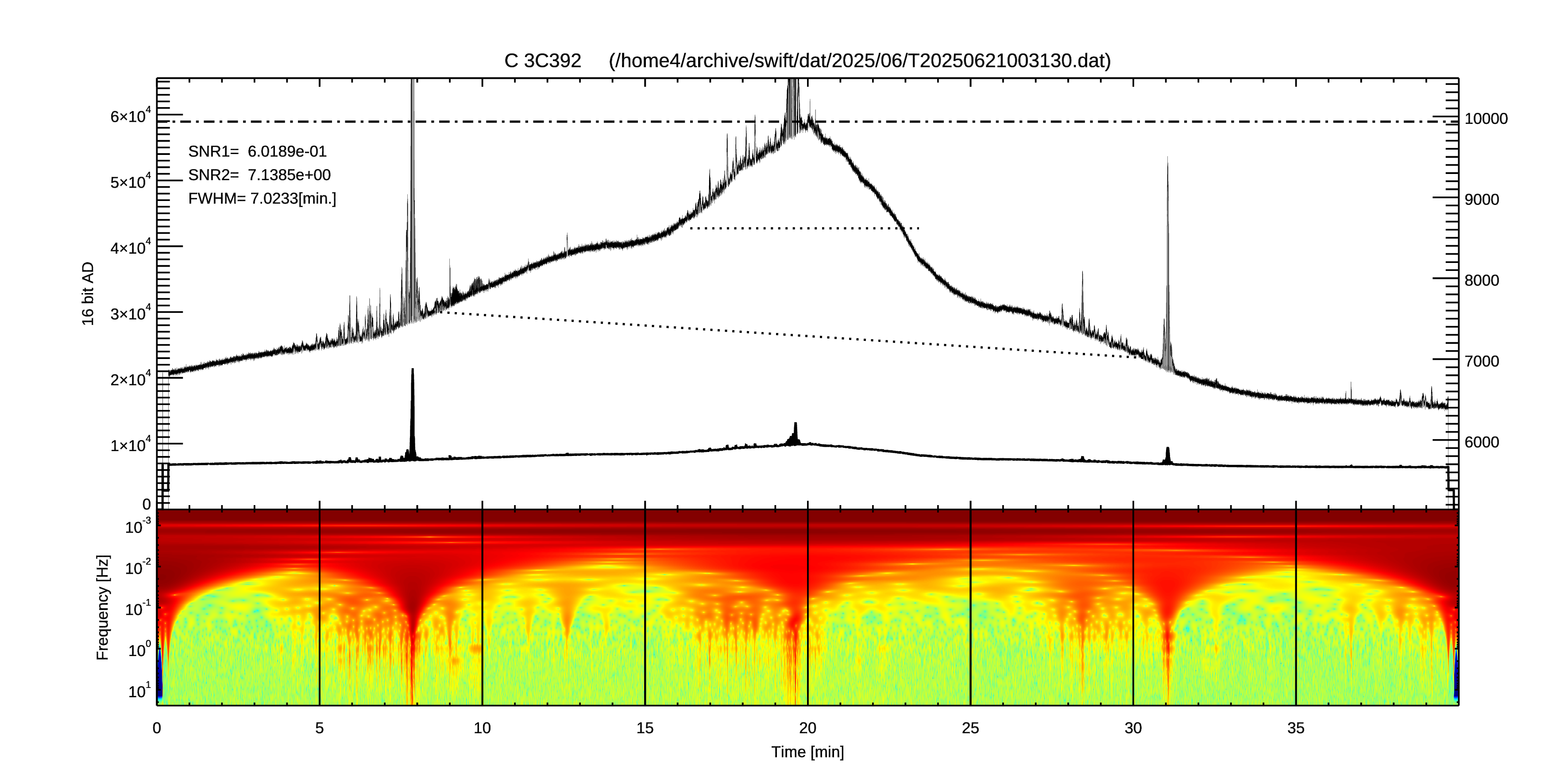Click the time axis label 20
Screen dimensions: 1568x784
pyautogui.click(x=808, y=728)
